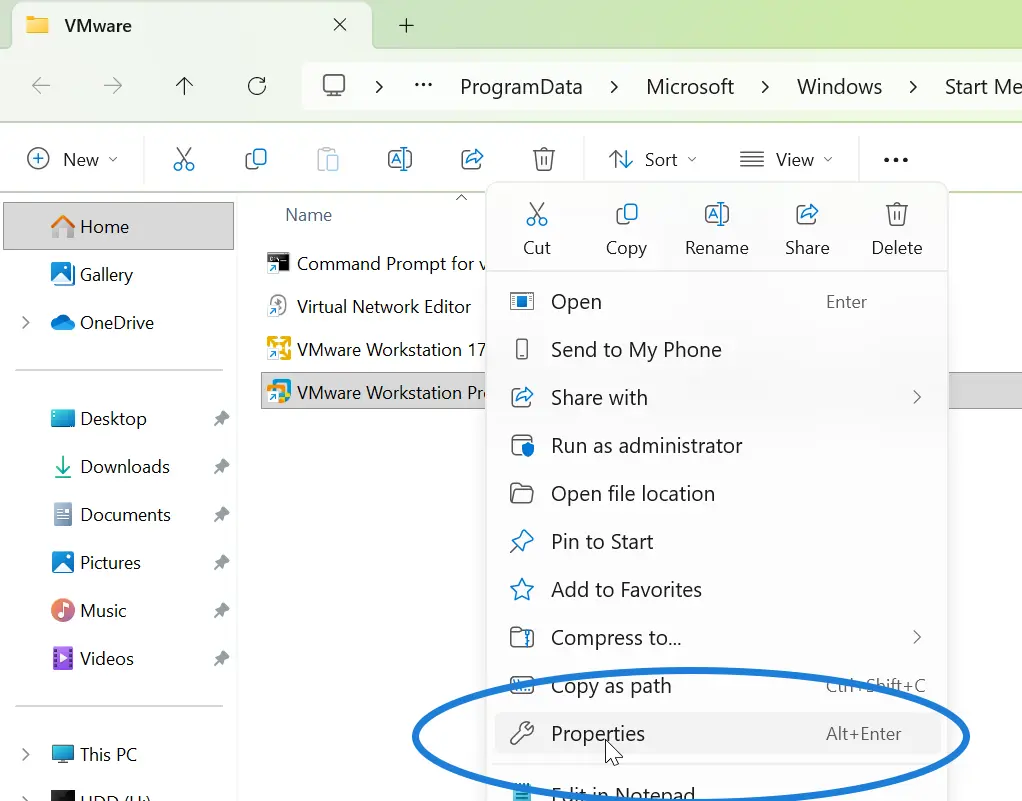Image resolution: width=1022 pixels, height=801 pixels.
Task: Click the Delete icon in context menu
Action: (896, 215)
